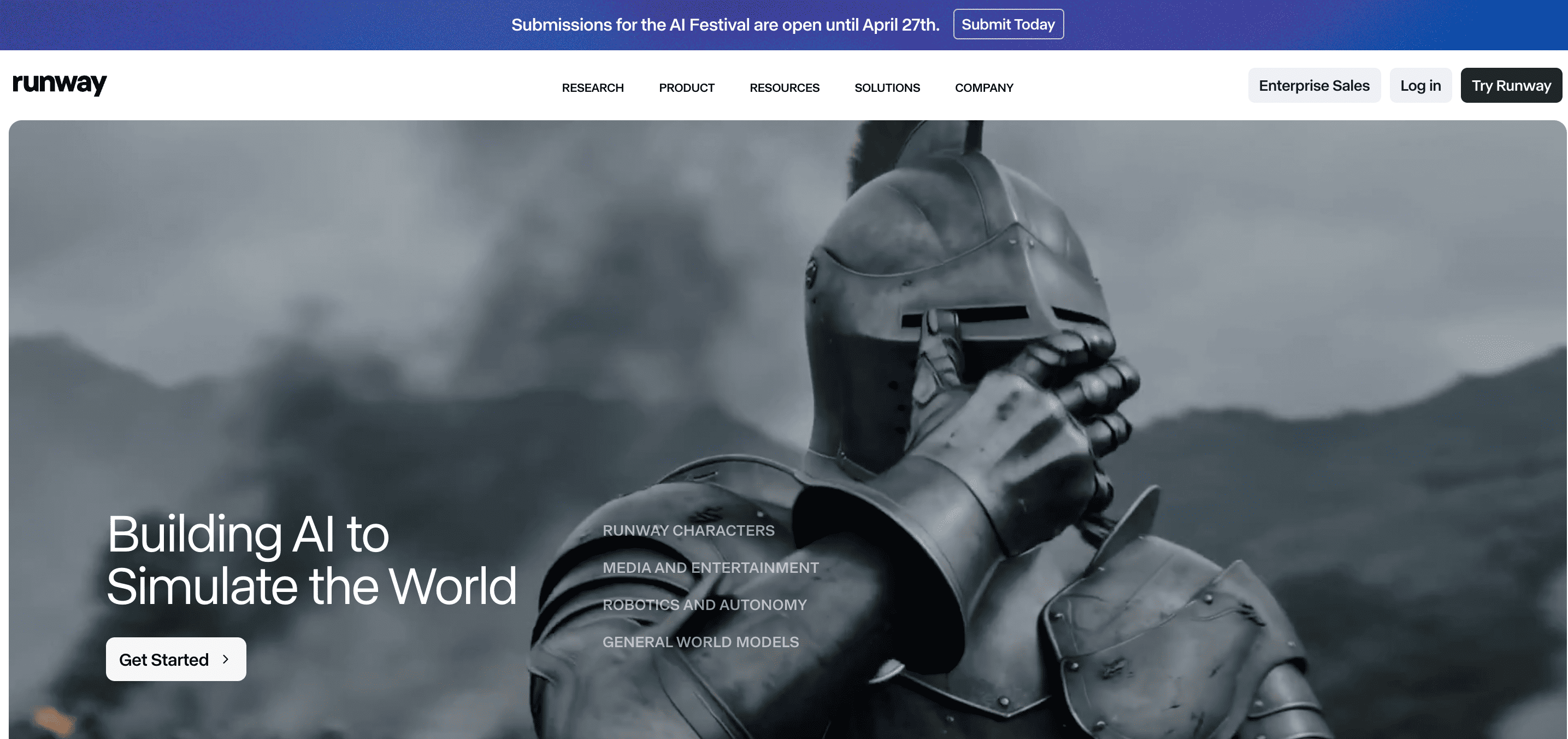
Task: Select the RUNWAY CHARACTERS link
Action: click(688, 530)
